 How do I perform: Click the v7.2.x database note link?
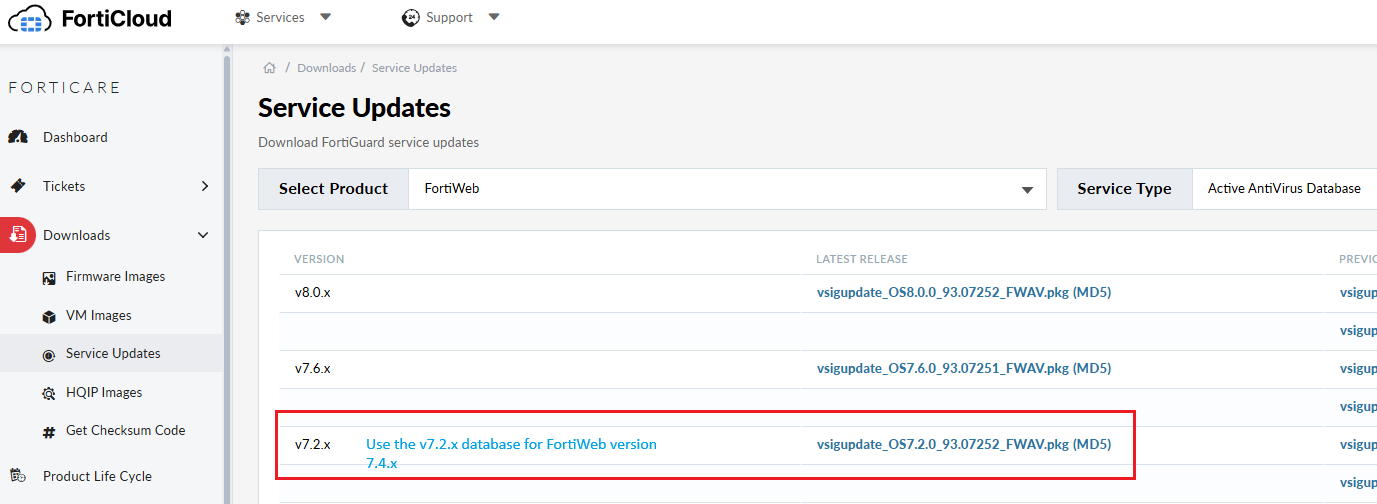click(x=511, y=453)
